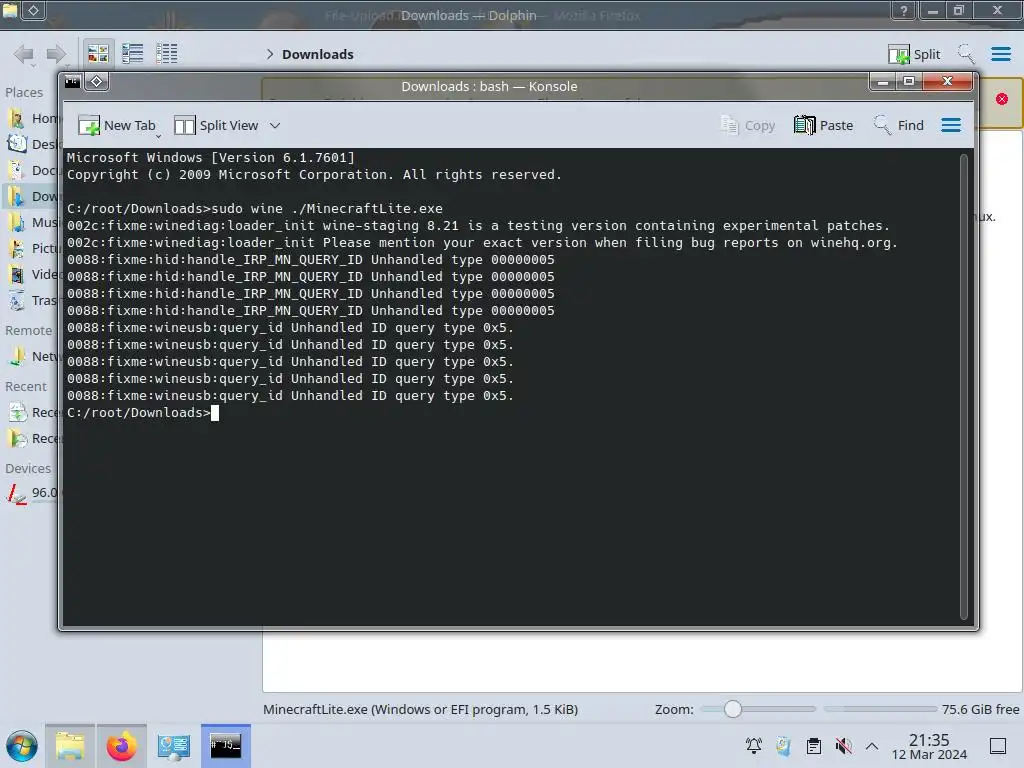This screenshot has width=1024, height=768.
Task: Open Pictures in Dolphin Places panel
Action: coord(33,249)
